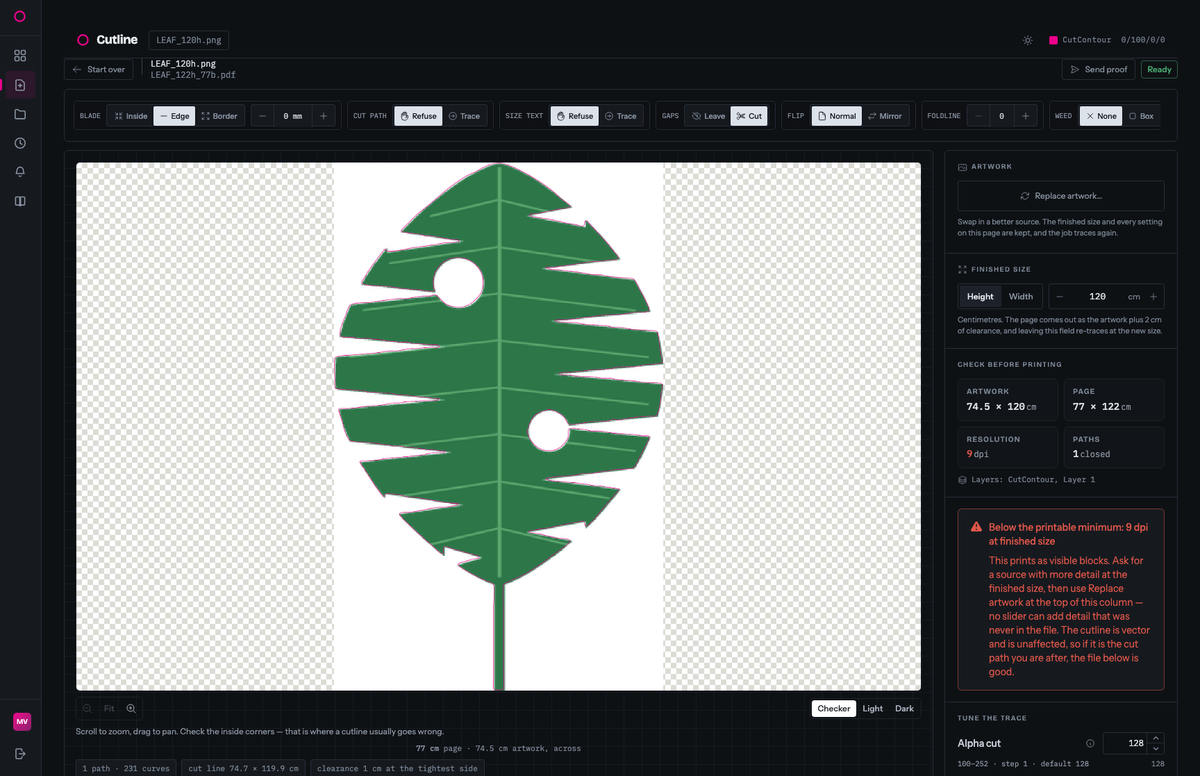Click Replace artwork button
Screen dimensions: 1200x776
point(1061,196)
